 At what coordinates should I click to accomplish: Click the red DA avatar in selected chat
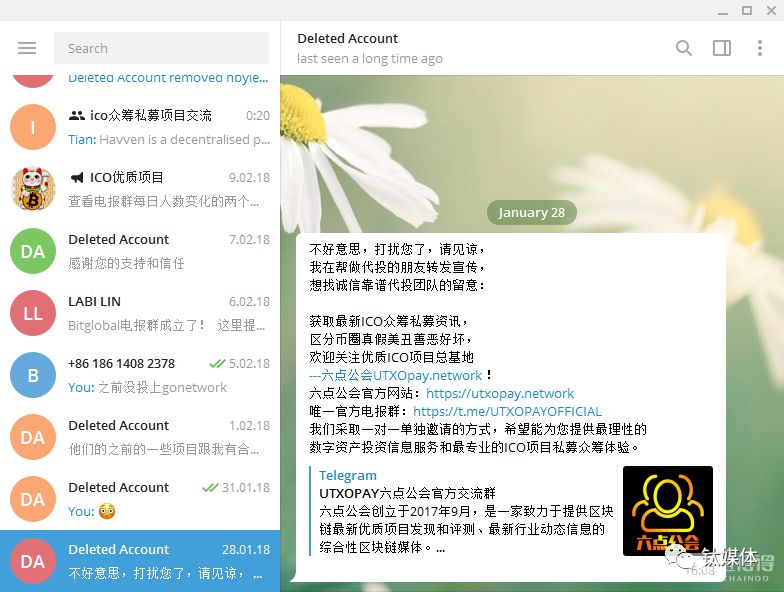[x=33, y=561]
